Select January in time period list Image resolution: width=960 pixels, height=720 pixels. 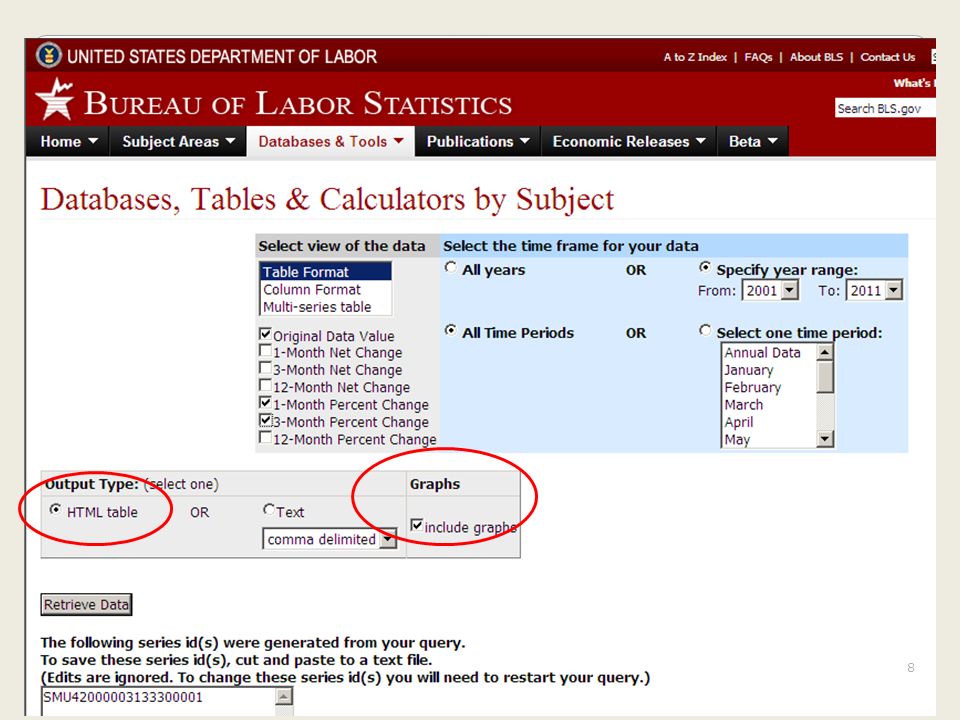click(769, 370)
